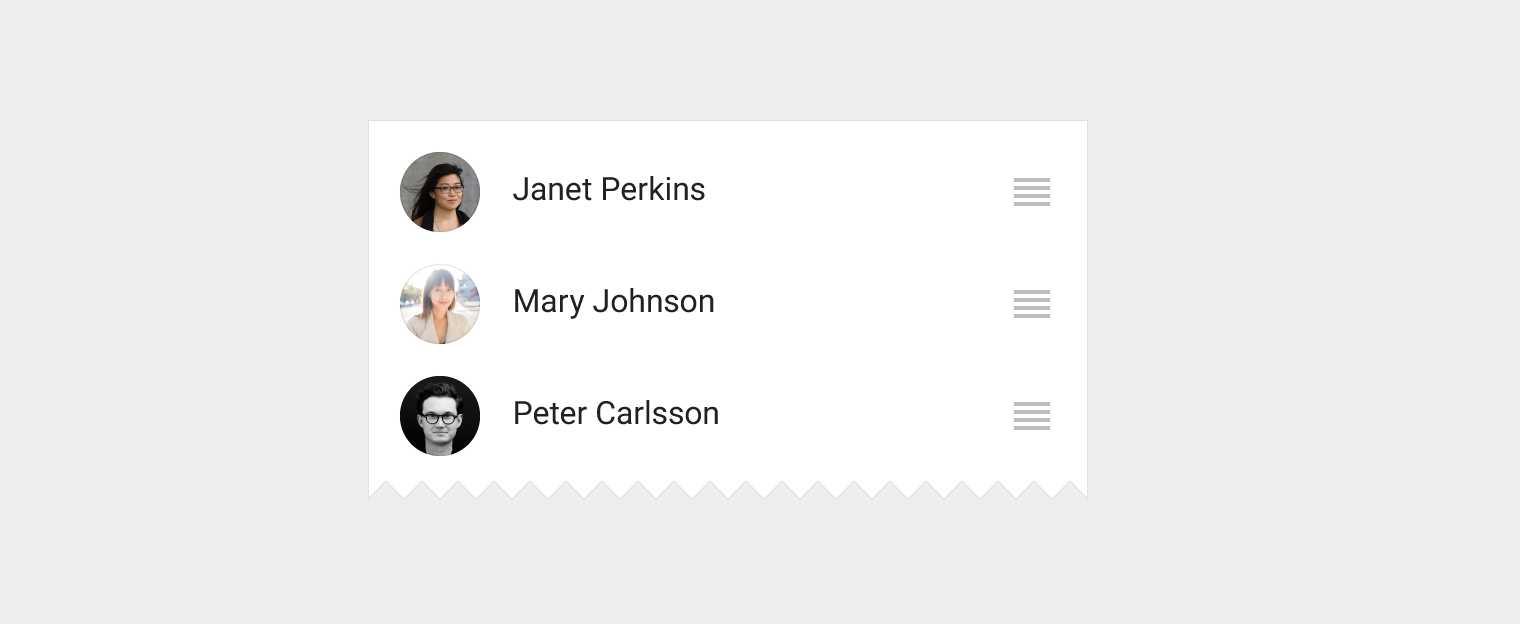Screen dimensions: 1520x624
Task: Open Mary Johnson's avatar picture
Action: coord(440,304)
